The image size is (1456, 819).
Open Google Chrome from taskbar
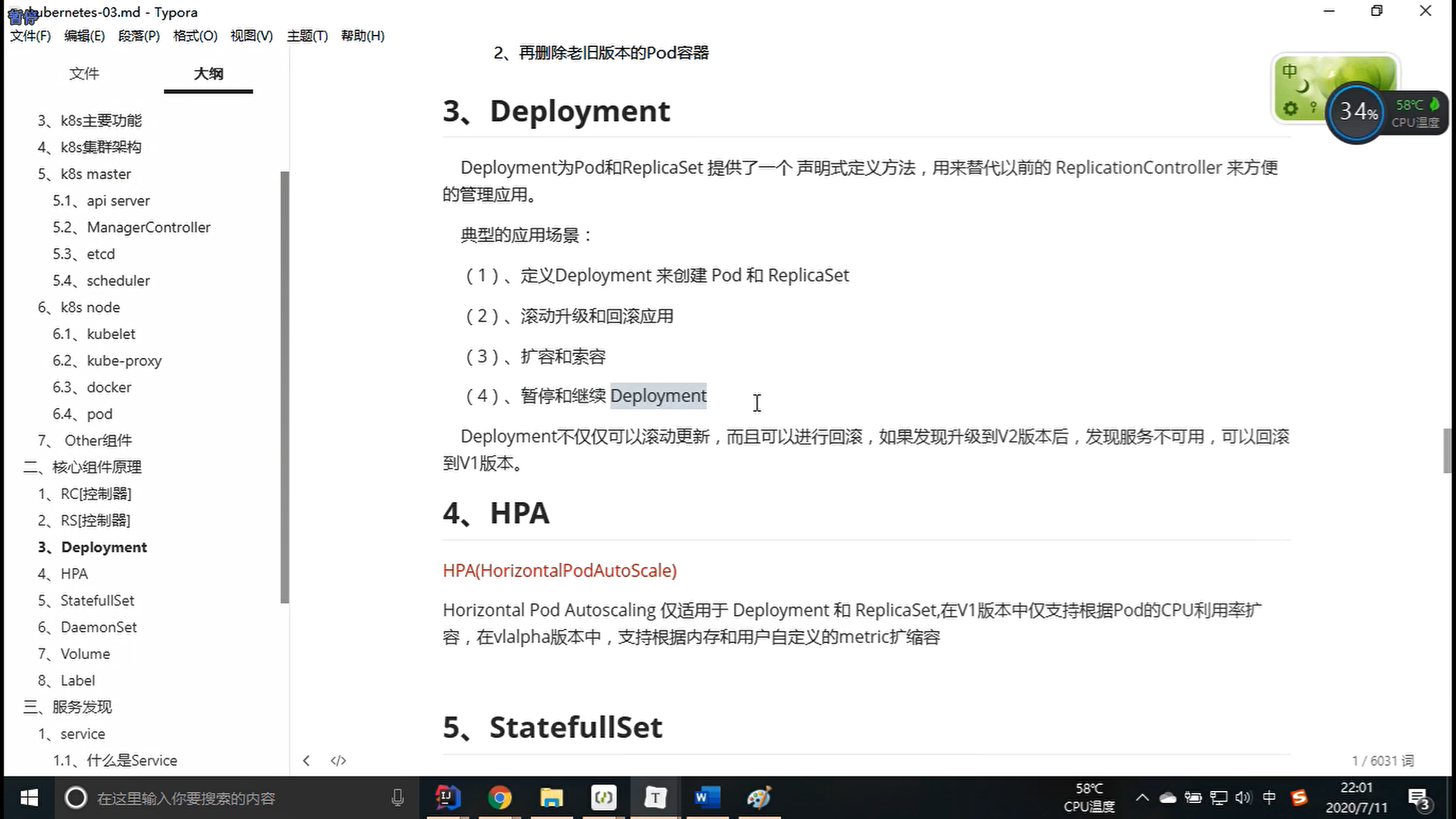coord(500,798)
